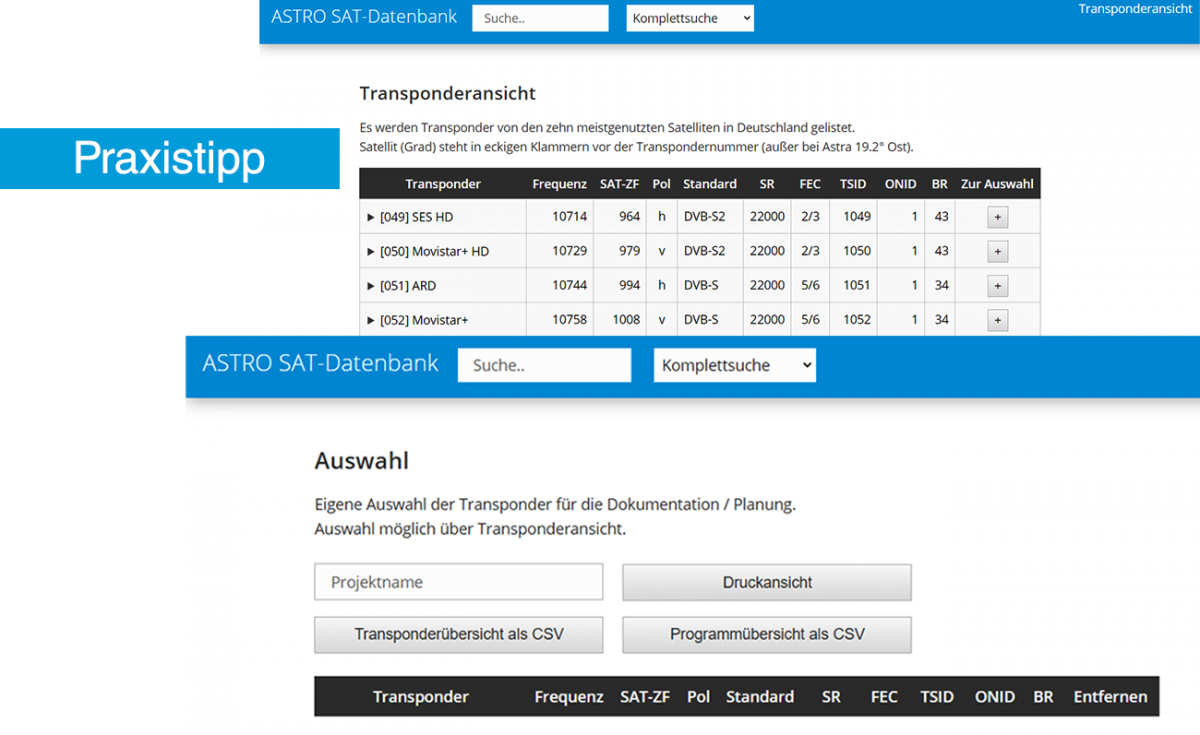The image size is (1200, 735).
Task: Click frequency value 10758
Action: (570, 320)
